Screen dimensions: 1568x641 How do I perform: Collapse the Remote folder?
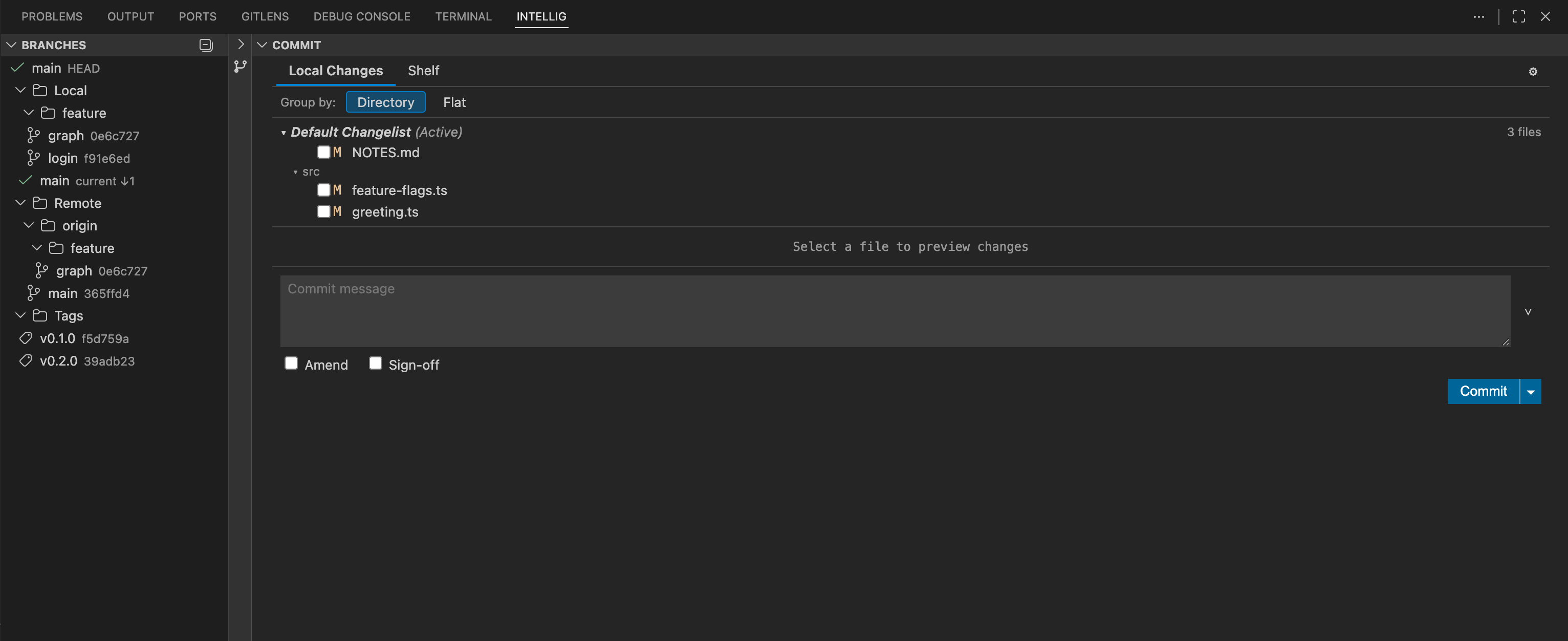coord(20,203)
